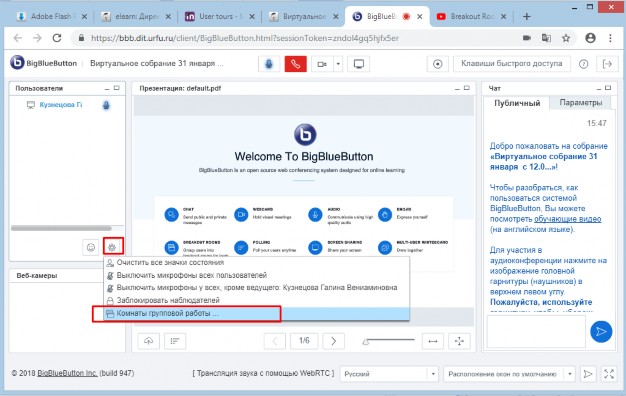Image resolution: width=626 pixels, height=396 pixels.
Task: Minimize the Чат panel
Action: click(598, 89)
